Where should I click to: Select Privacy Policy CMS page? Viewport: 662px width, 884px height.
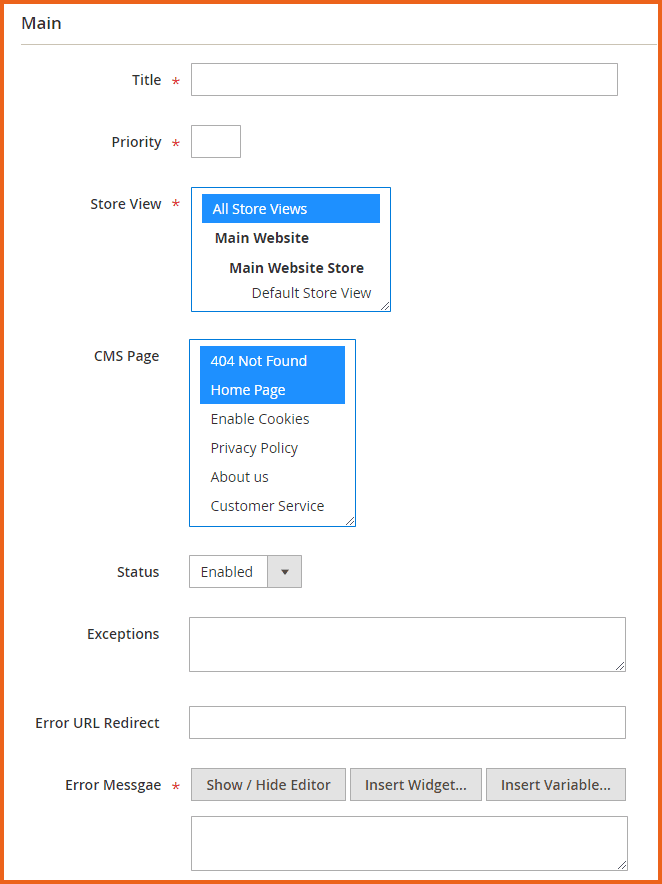click(x=254, y=448)
